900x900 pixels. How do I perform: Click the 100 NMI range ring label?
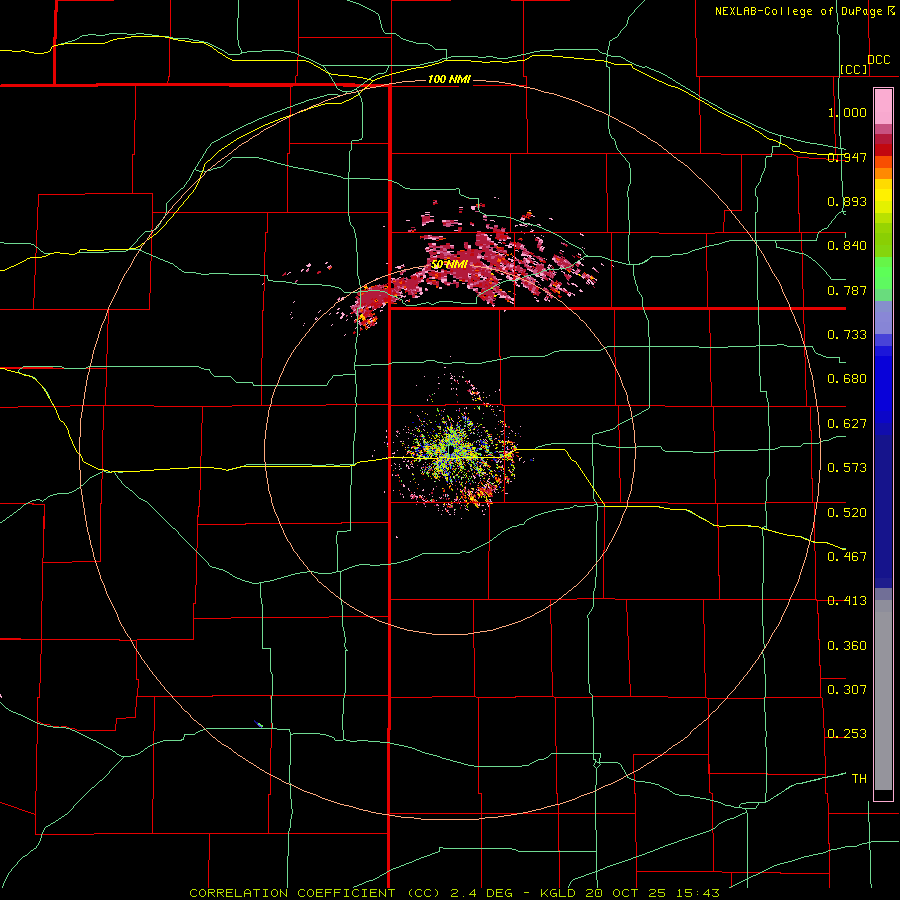pyautogui.click(x=449, y=79)
